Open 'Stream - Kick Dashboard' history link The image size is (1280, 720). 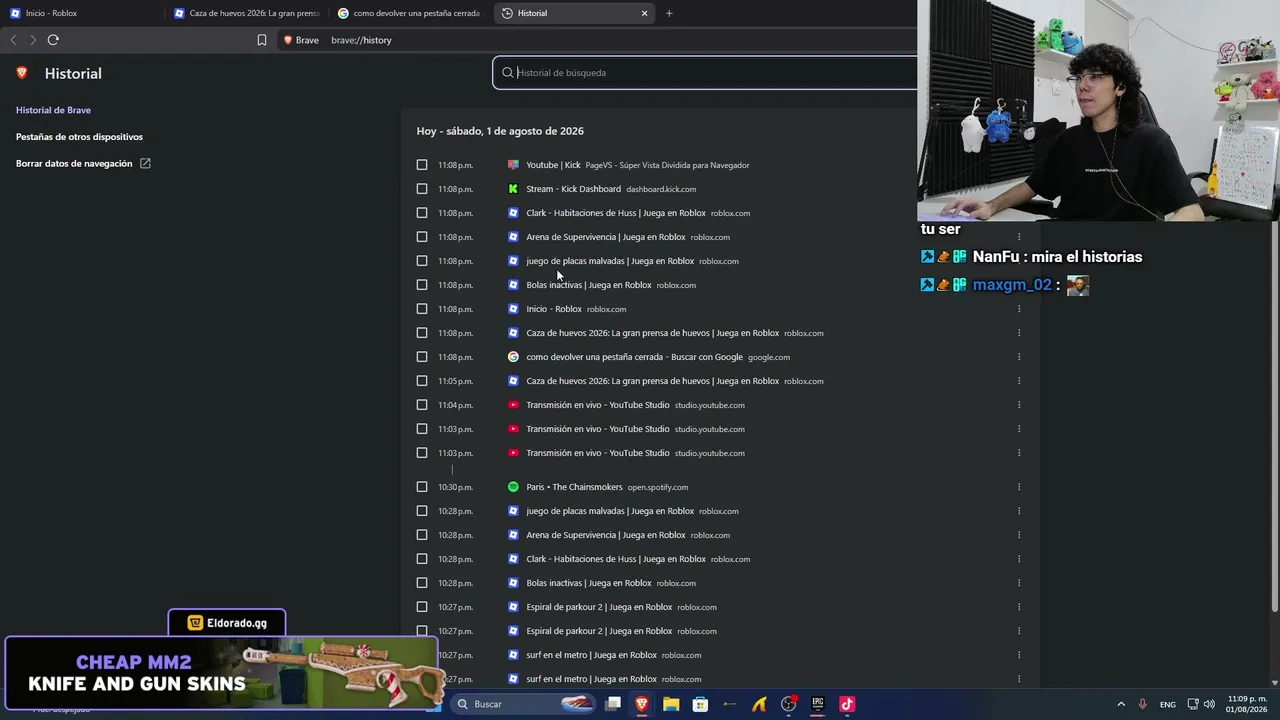[573, 189]
